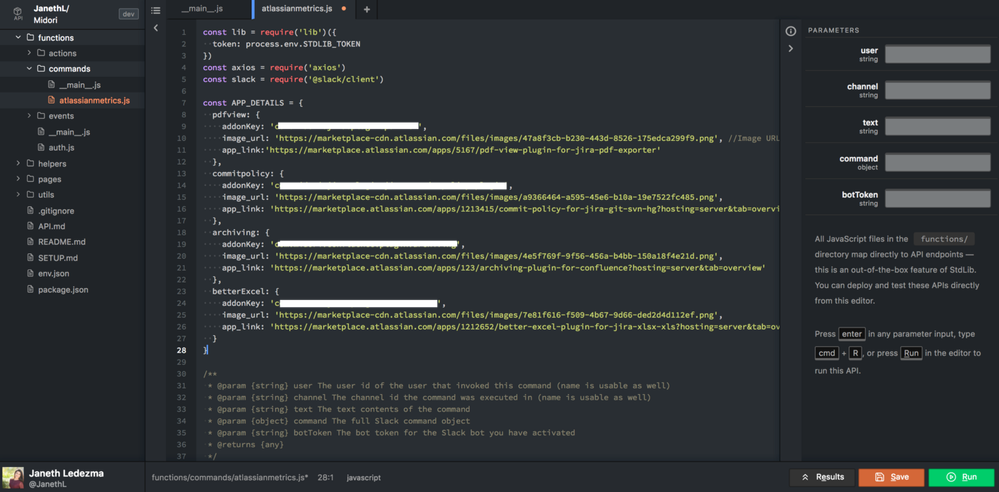Click the helpers folder icon

31,164
